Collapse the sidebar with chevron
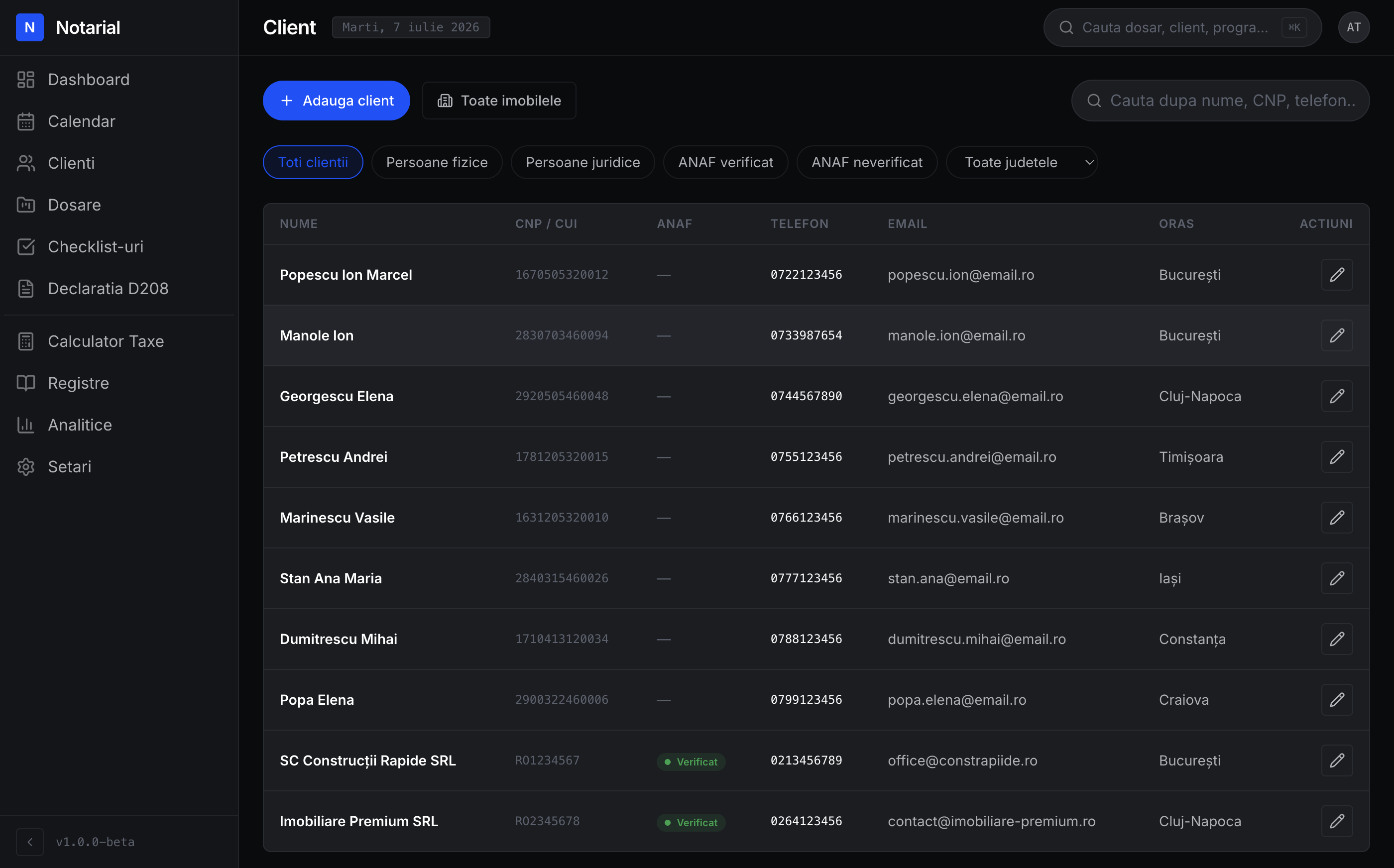Viewport: 1394px width, 868px height. (x=30, y=842)
